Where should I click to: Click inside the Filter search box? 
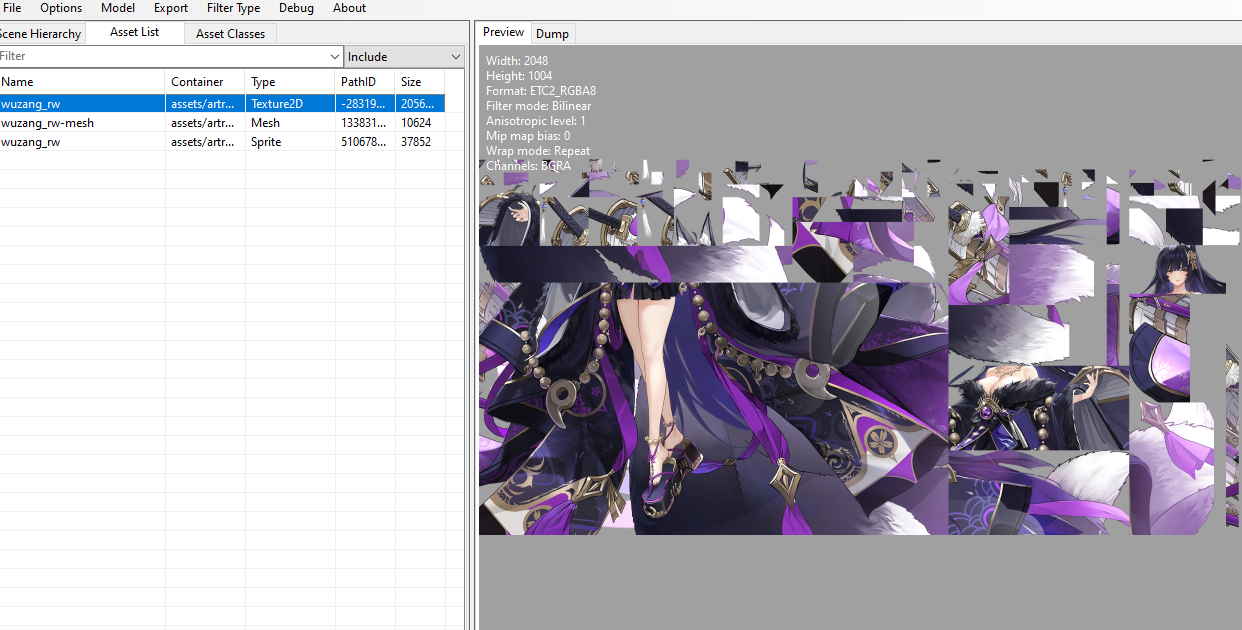pos(150,56)
